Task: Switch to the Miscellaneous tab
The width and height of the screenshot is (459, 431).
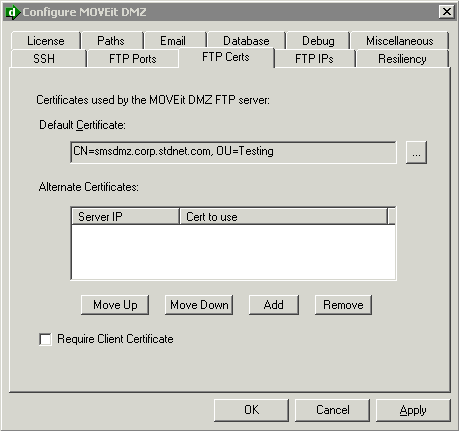Action: coord(400,41)
